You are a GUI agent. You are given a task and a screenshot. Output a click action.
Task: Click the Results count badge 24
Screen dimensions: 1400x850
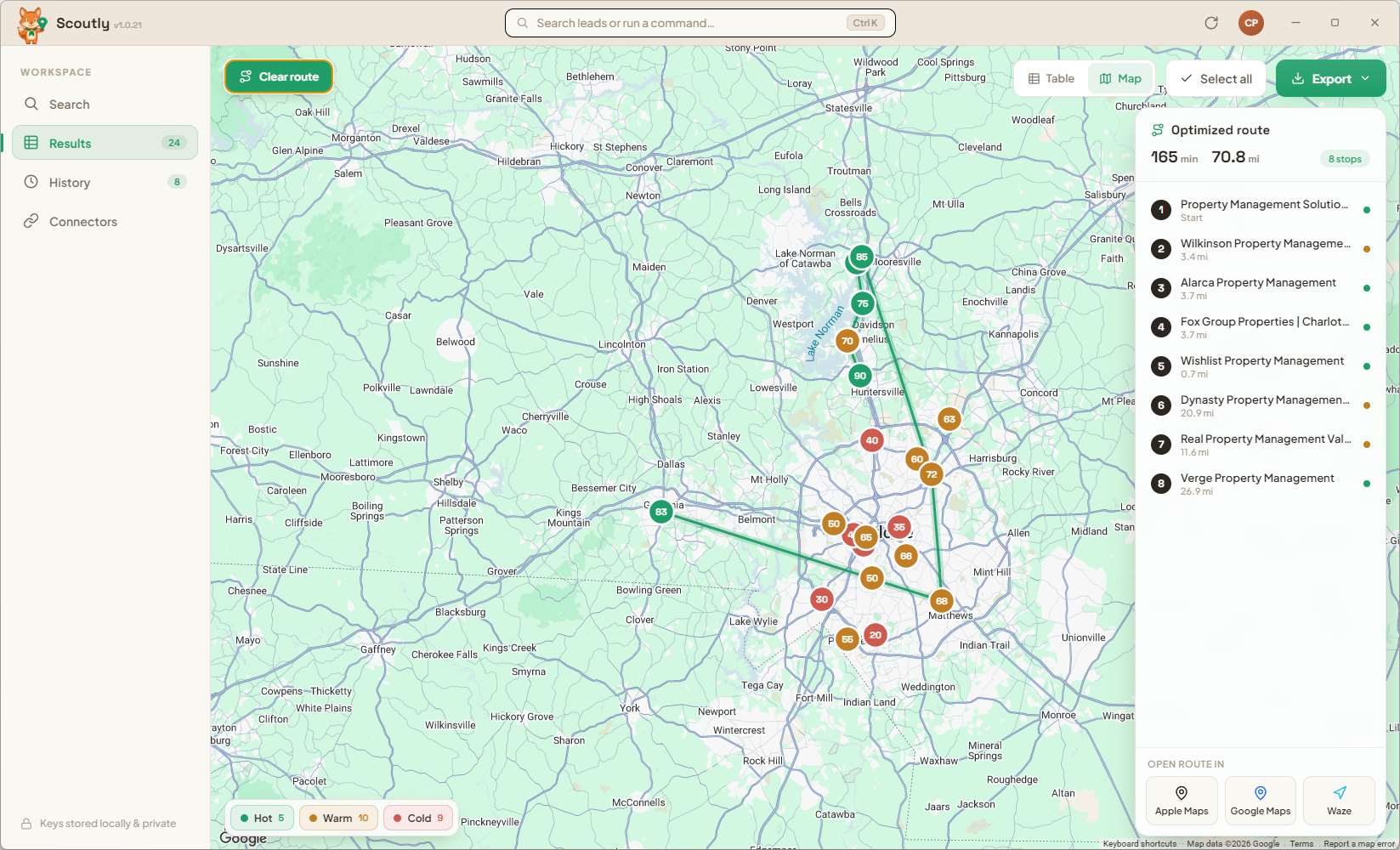point(174,143)
